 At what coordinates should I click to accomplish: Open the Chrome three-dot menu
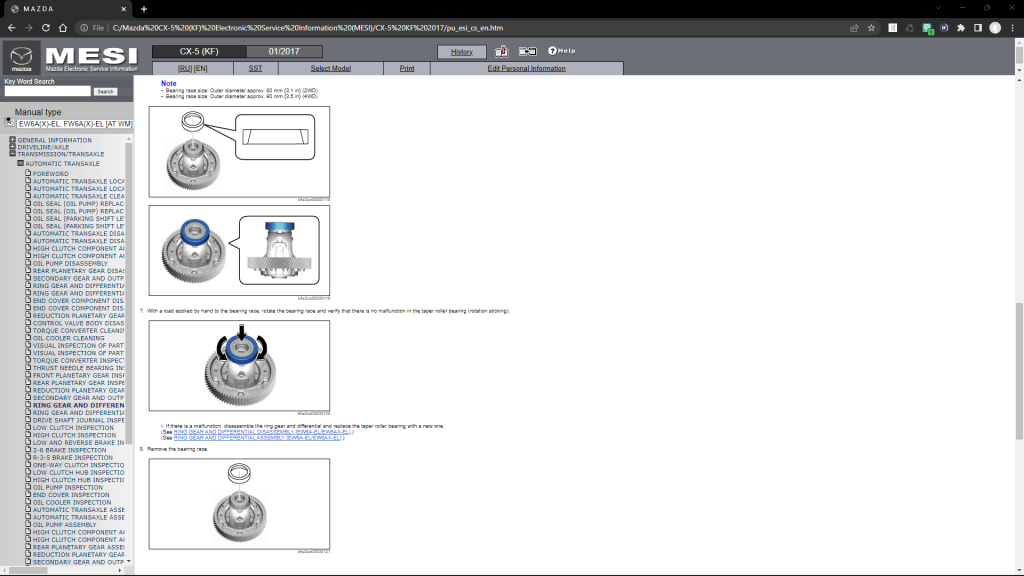(1012, 28)
